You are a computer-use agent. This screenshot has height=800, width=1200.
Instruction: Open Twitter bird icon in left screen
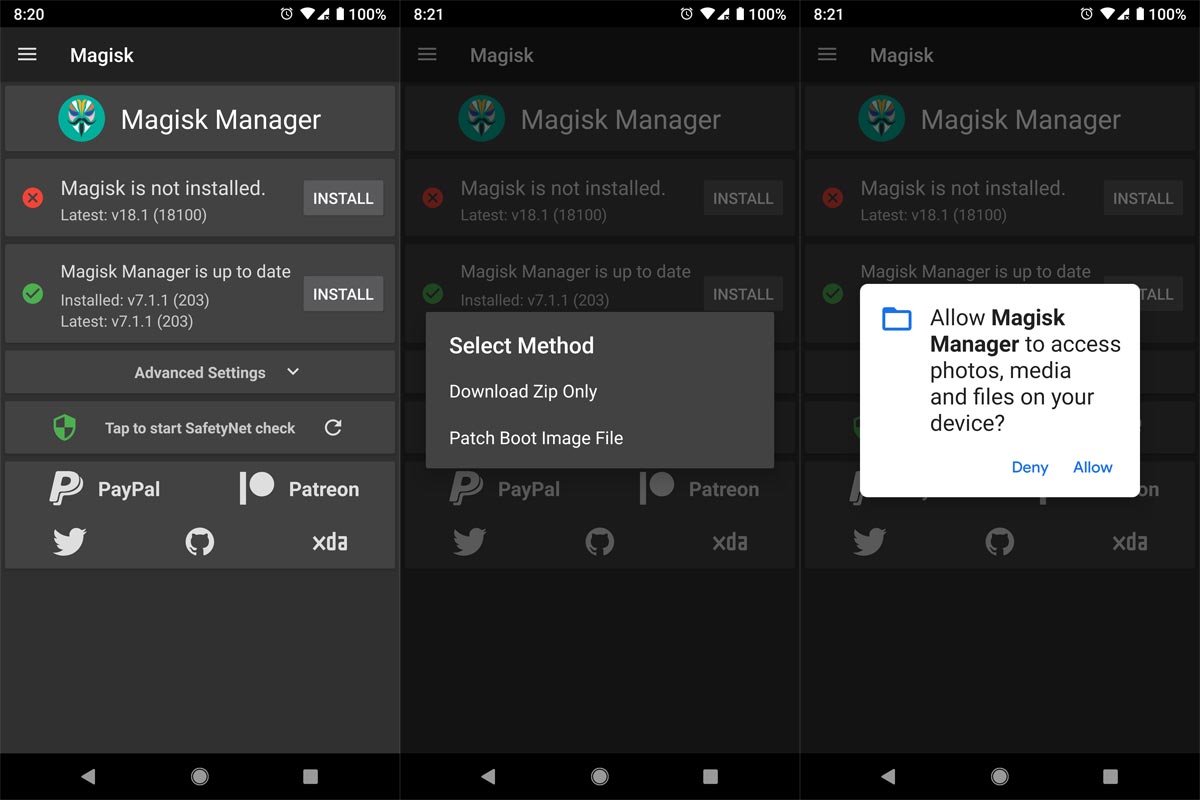coord(70,542)
